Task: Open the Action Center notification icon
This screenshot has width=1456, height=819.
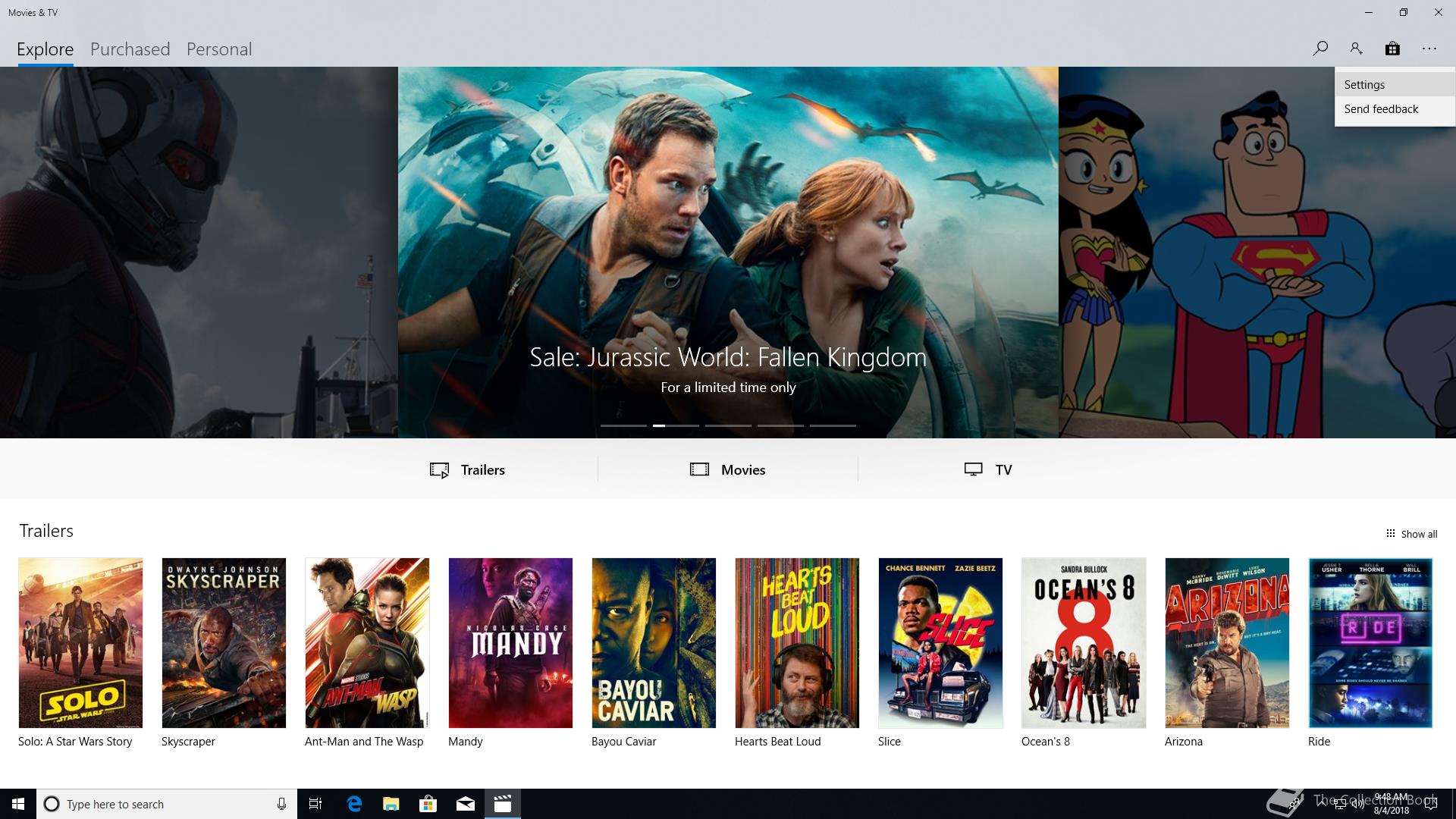Action: (1431, 804)
